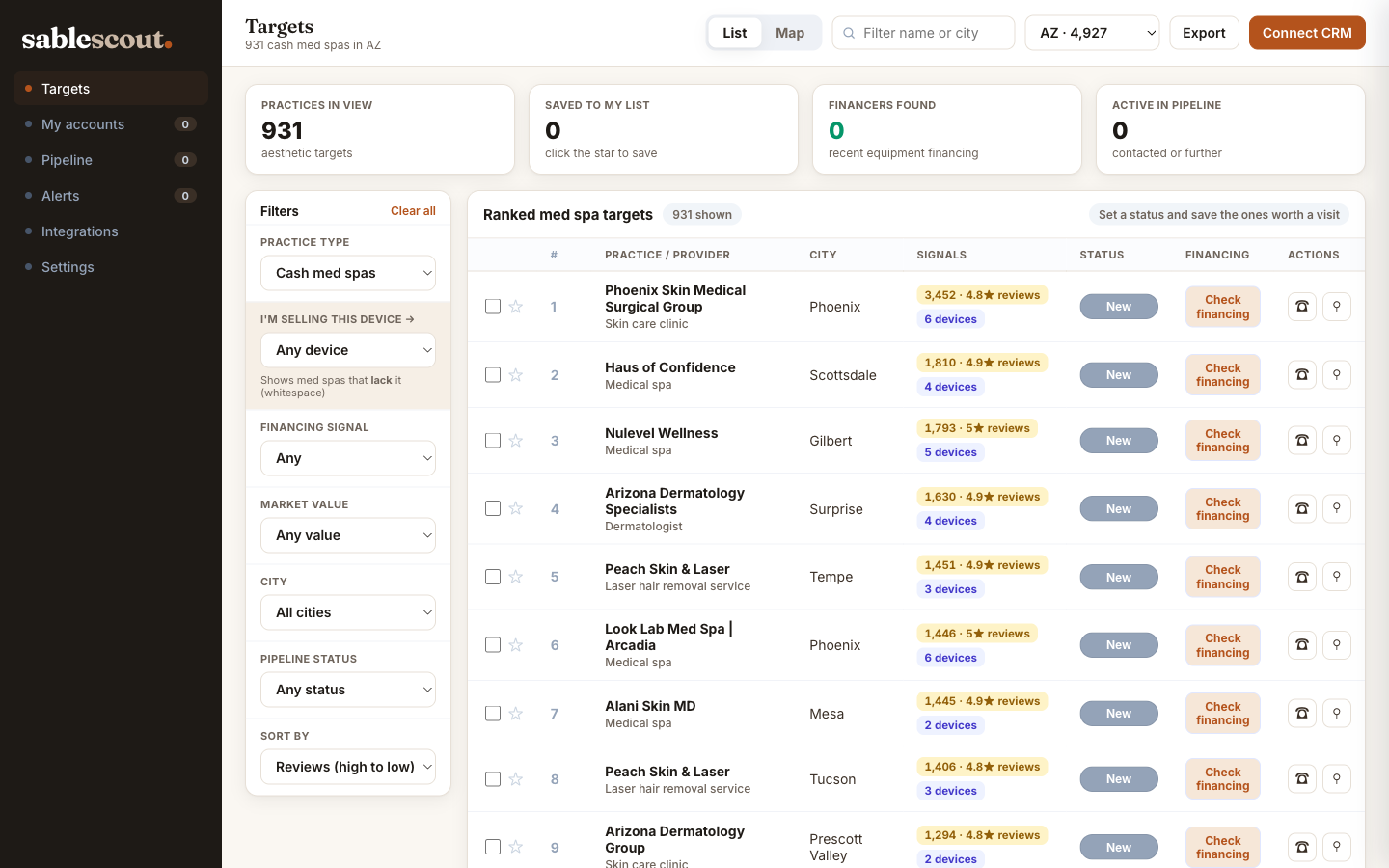
Task: Expand the Any device dropdown
Action: click(348, 350)
